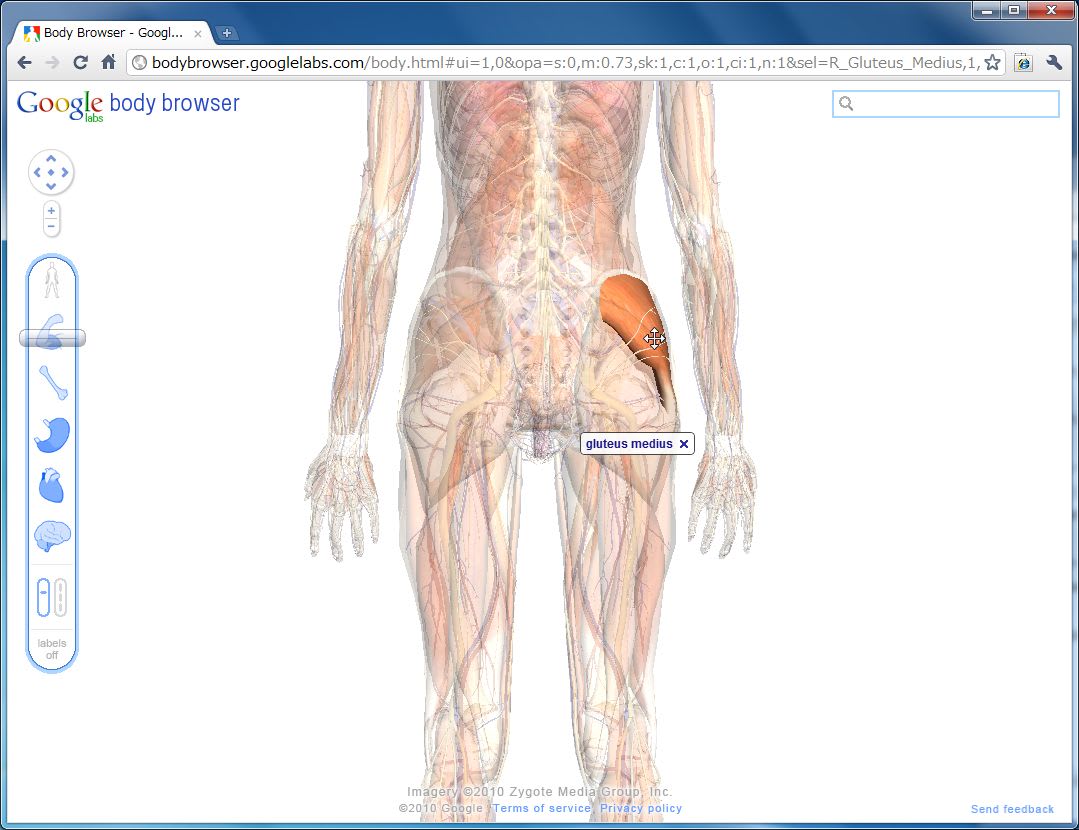Viewport: 1079px width, 830px height.
Task: Close the gluteus medius label
Action: 684,444
